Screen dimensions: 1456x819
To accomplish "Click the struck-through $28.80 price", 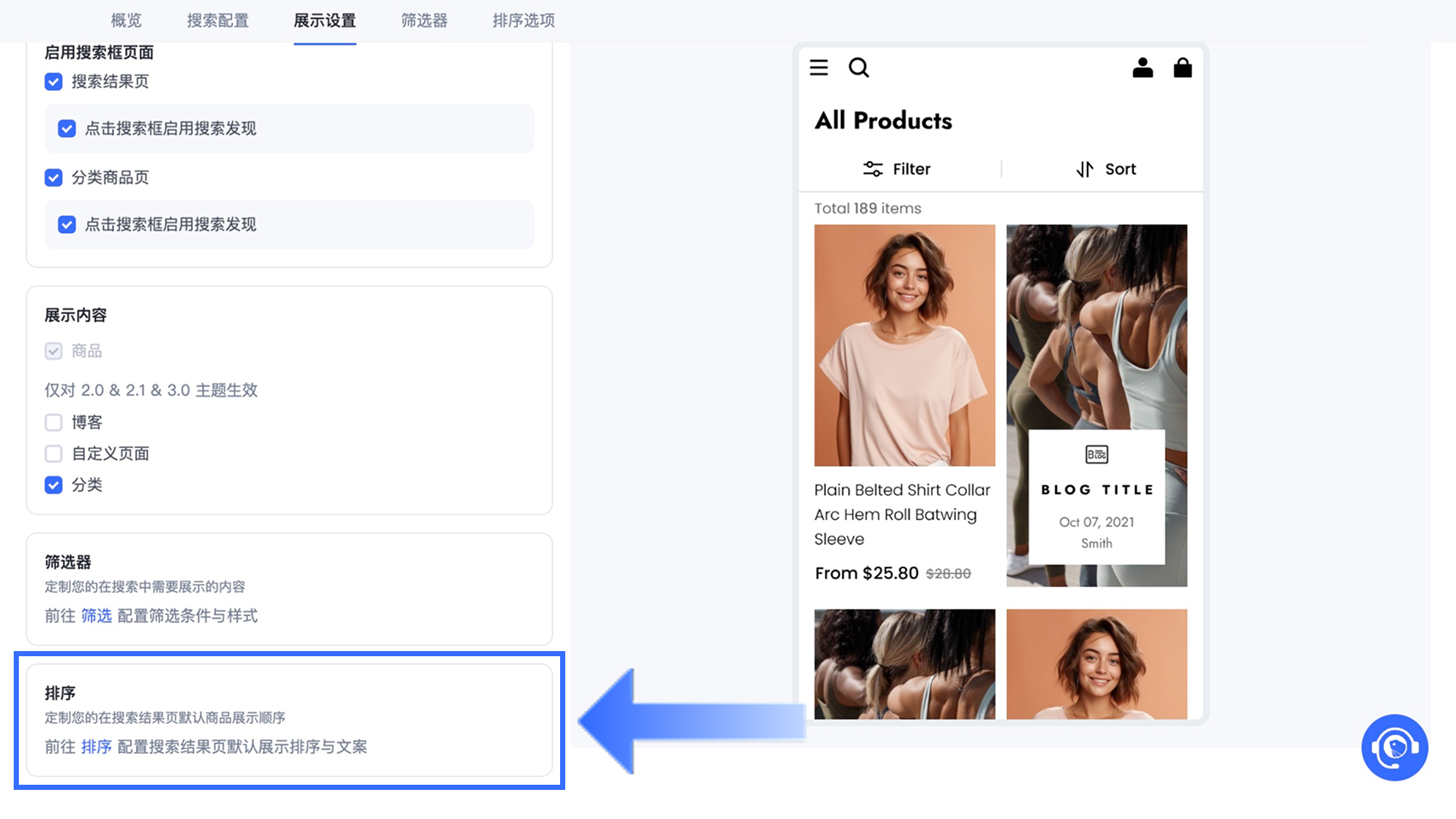I will click(948, 574).
